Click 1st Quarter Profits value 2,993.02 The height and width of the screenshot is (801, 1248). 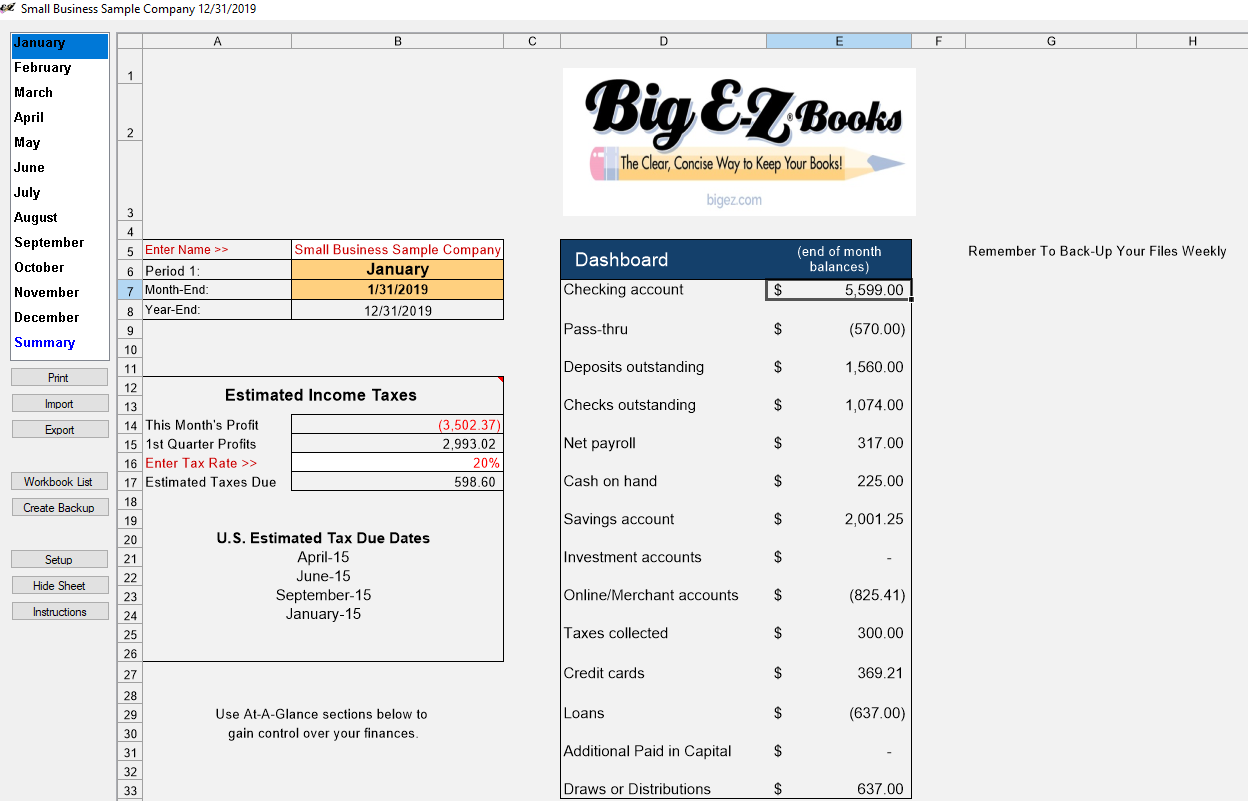(398, 444)
